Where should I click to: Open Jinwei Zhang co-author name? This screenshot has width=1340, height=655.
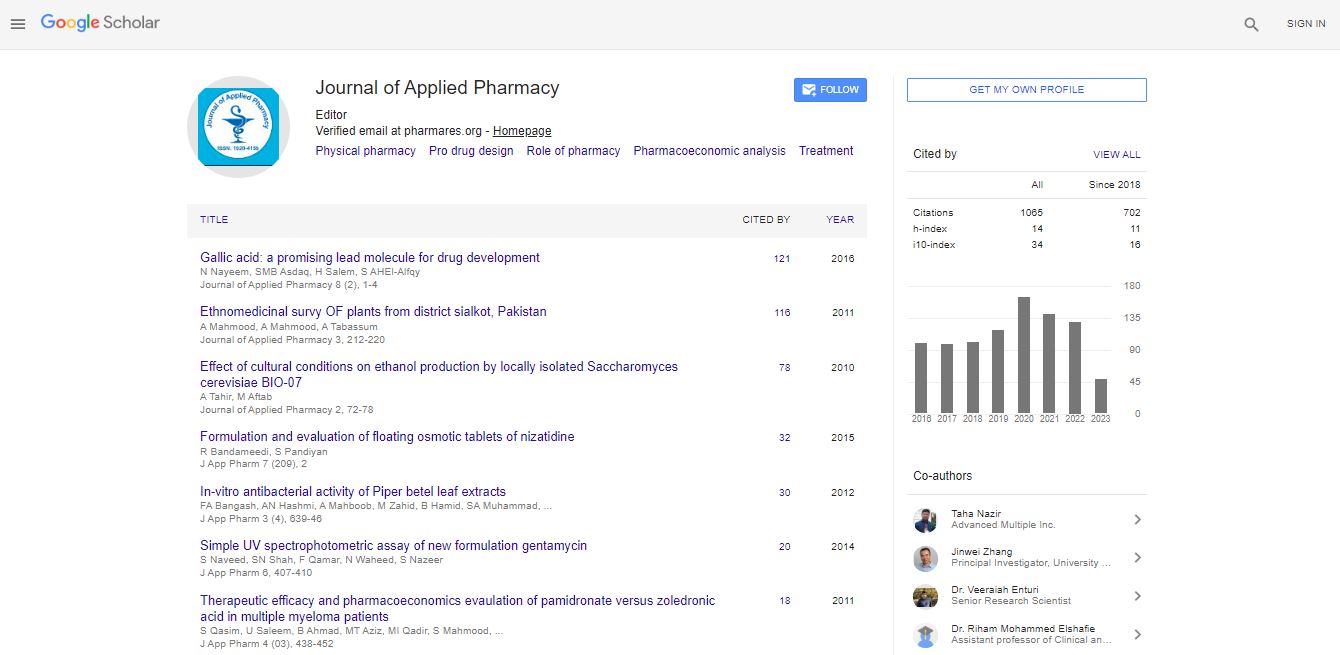pos(982,552)
